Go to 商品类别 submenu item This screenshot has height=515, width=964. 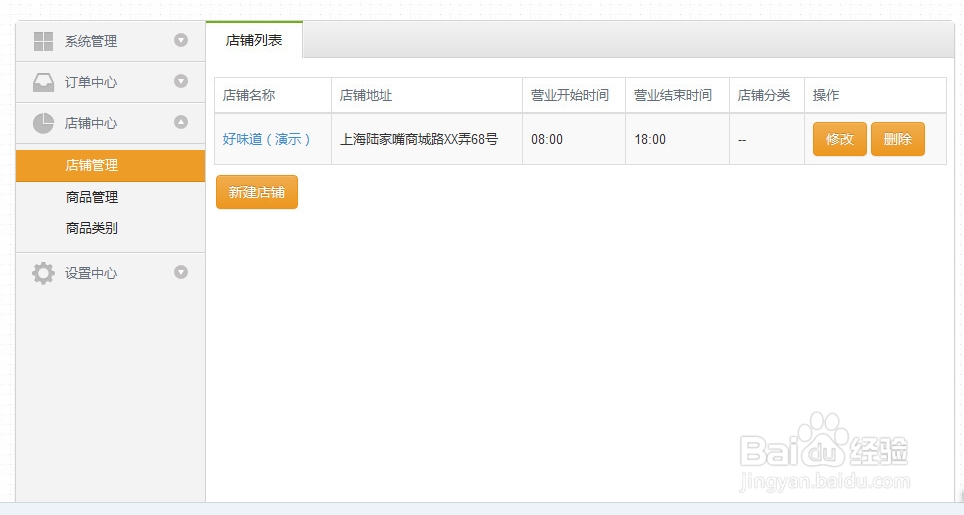[92, 228]
